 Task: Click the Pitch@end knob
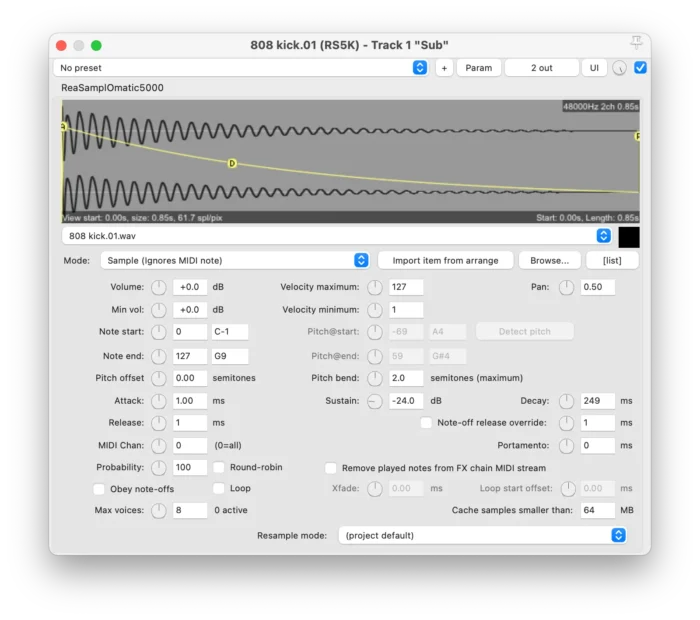point(375,356)
